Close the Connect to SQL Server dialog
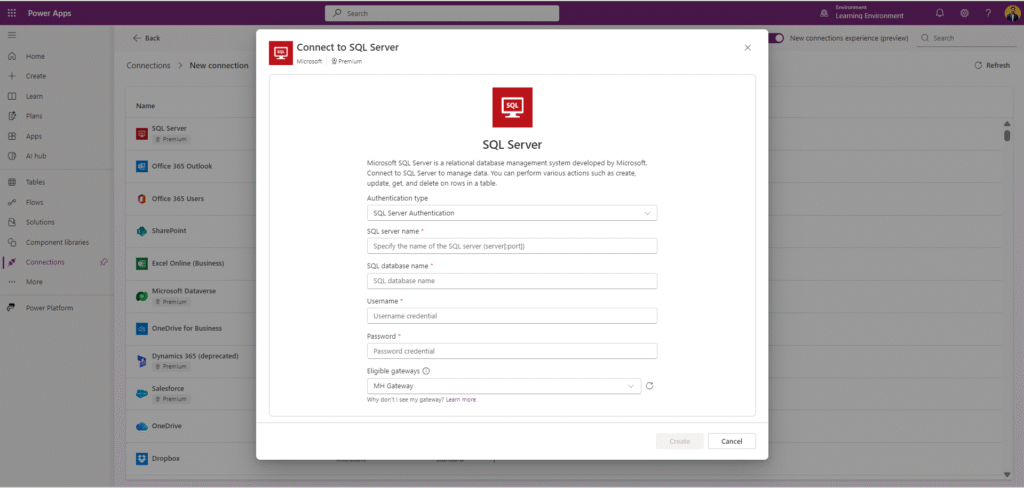 click(x=747, y=47)
